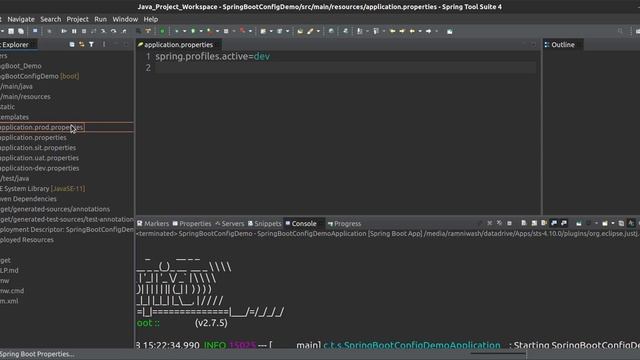Select SpringBootConfigDemo [boot] project
Image resolution: width=640 pixels, height=360 pixels.
click(x=40, y=76)
